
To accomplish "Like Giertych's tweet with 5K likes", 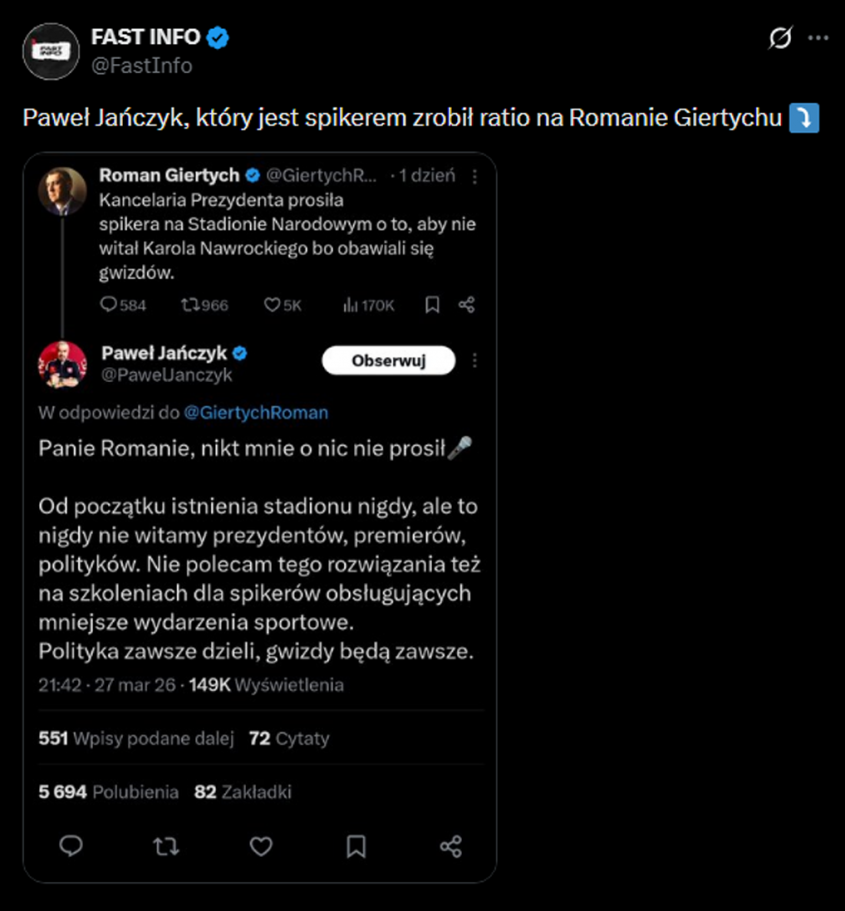I will click(x=272, y=305).
